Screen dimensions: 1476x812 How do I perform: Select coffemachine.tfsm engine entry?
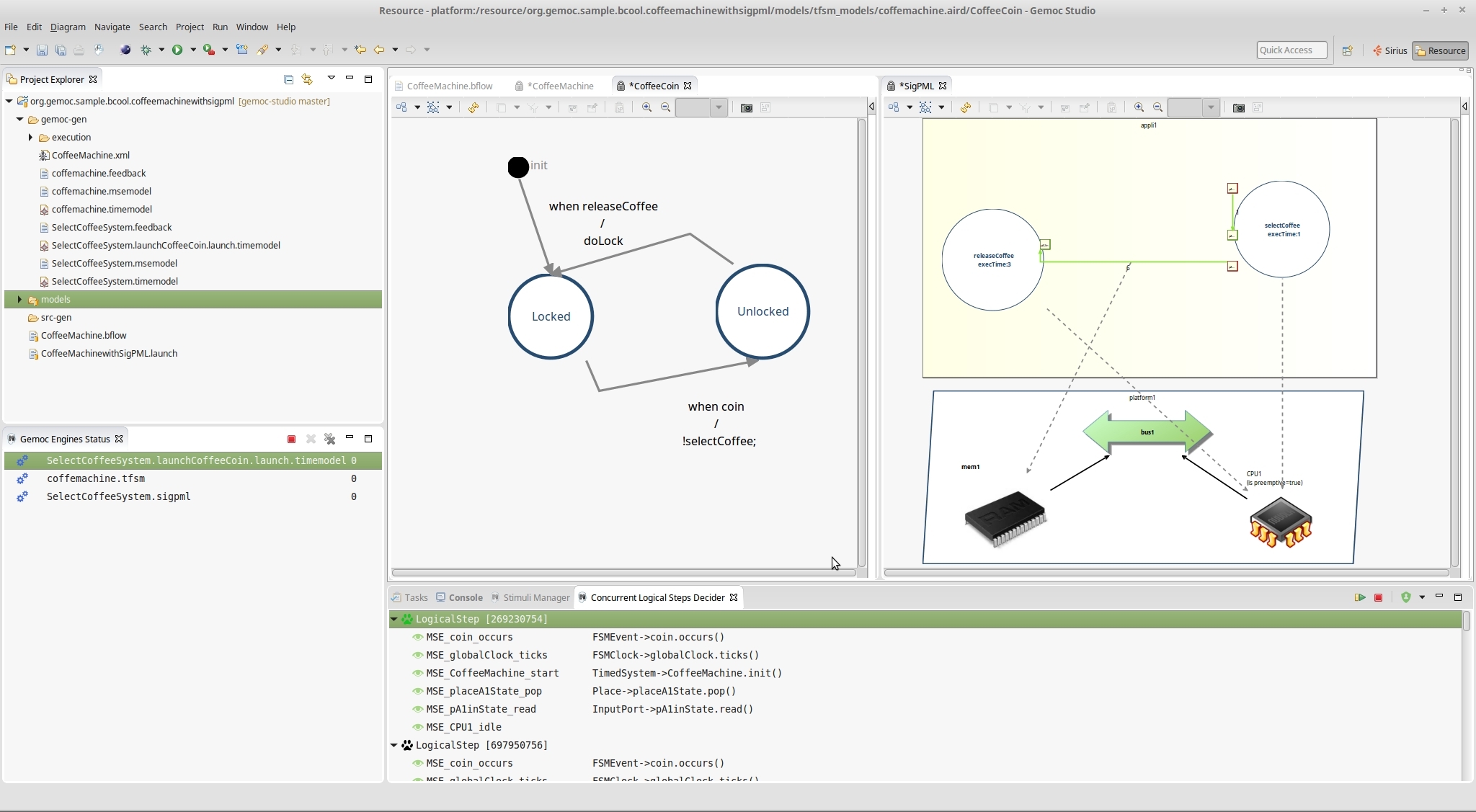96,478
